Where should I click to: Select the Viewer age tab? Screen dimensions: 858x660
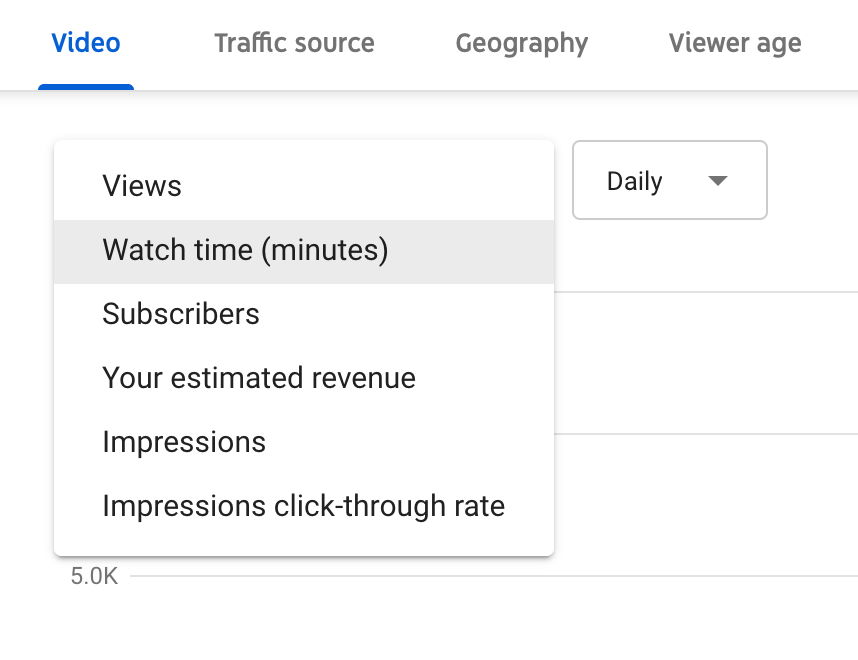(x=735, y=43)
